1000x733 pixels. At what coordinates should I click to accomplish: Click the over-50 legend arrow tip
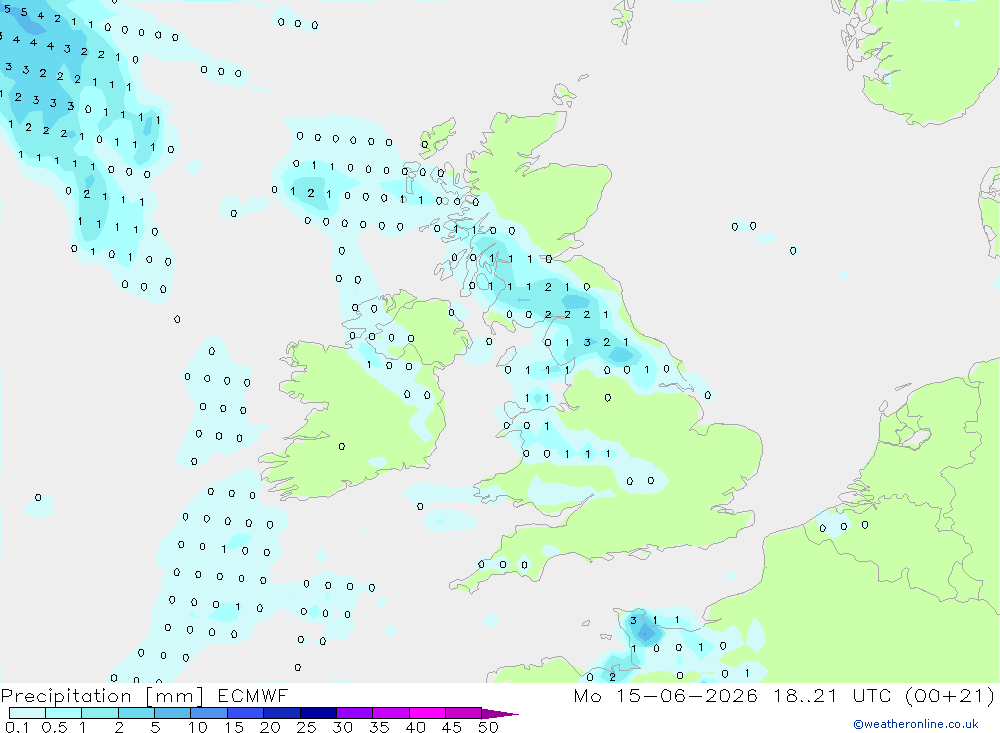click(x=501, y=714)
